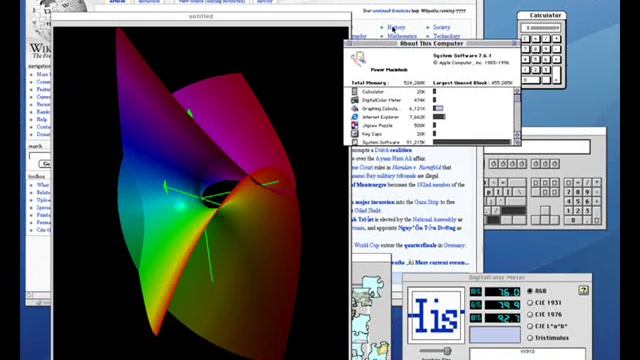Open the Mathematics portal link

[402, 36]
